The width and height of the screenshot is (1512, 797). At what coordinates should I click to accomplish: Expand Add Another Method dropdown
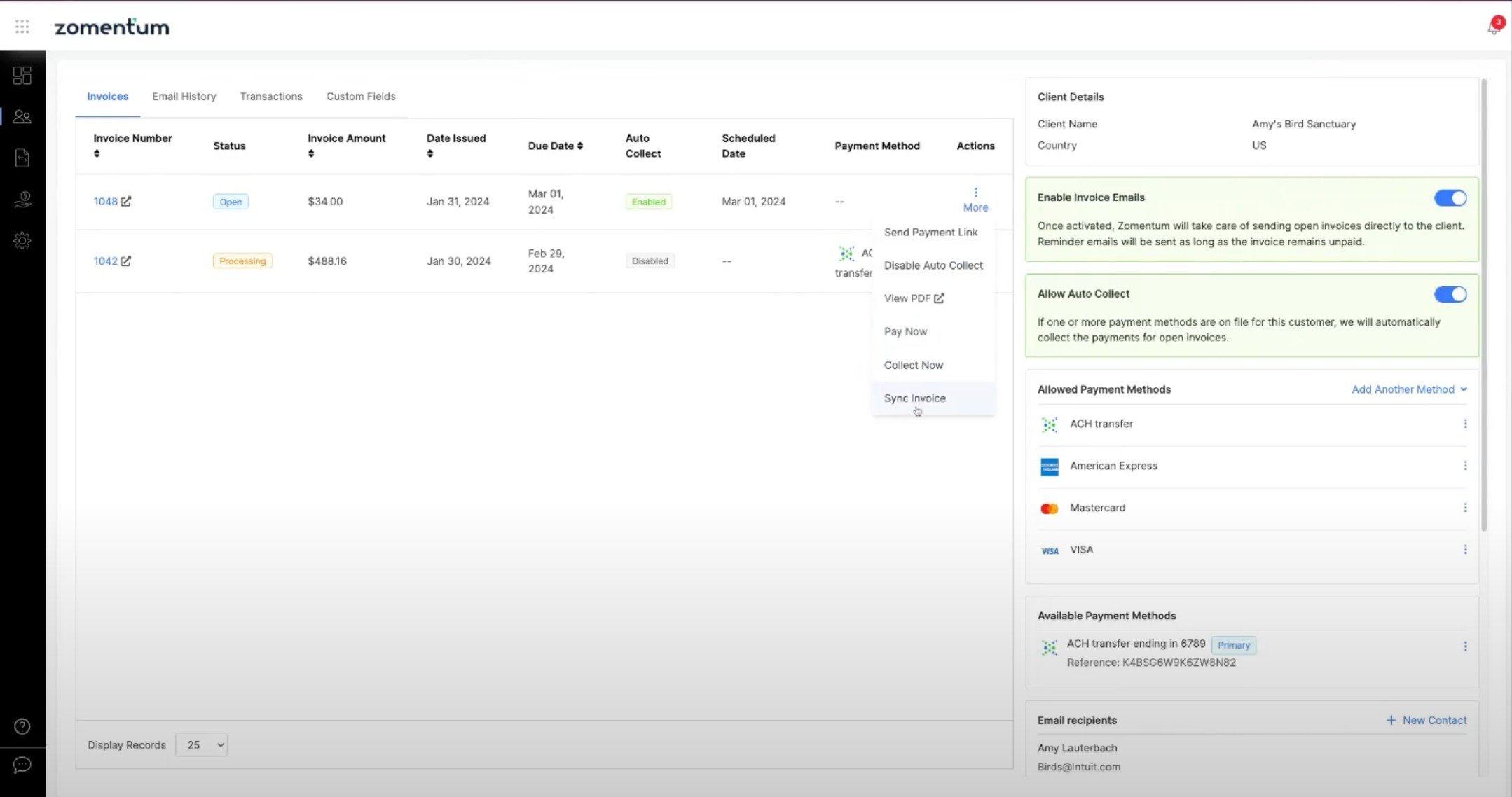point(1409,389)
